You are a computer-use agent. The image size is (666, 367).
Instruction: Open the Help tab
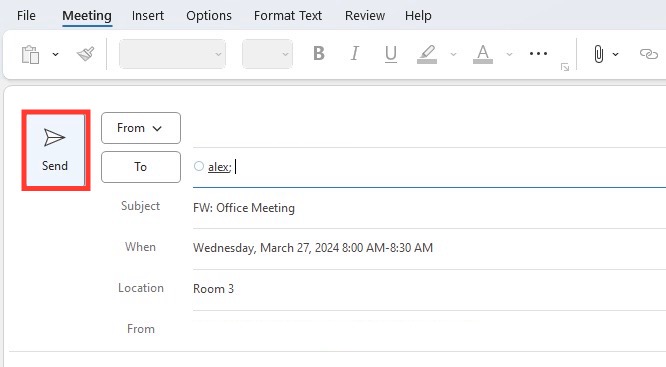[418, 16]
